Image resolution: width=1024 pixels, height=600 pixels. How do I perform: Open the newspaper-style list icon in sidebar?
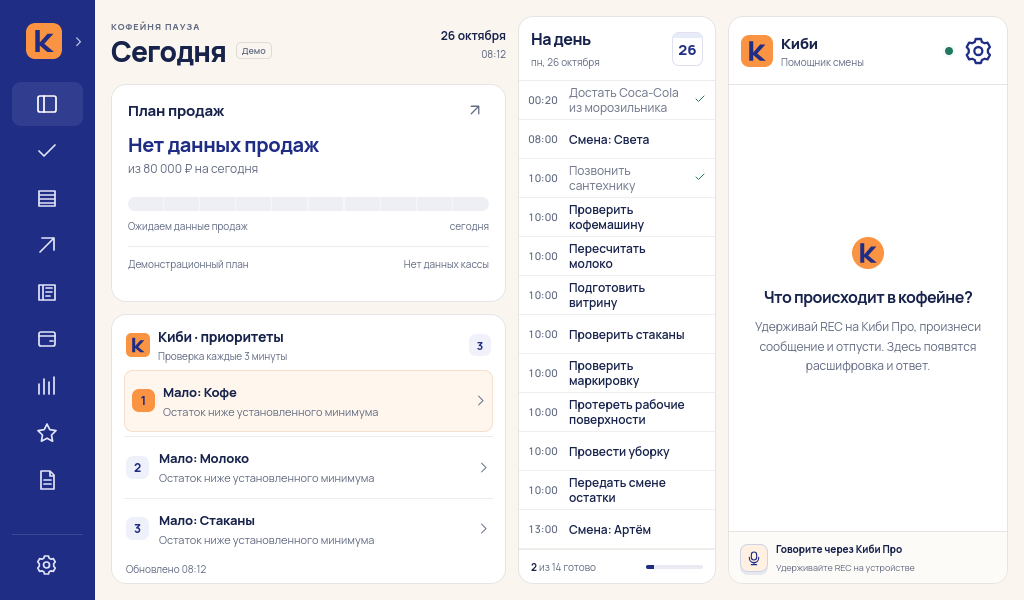47,292
